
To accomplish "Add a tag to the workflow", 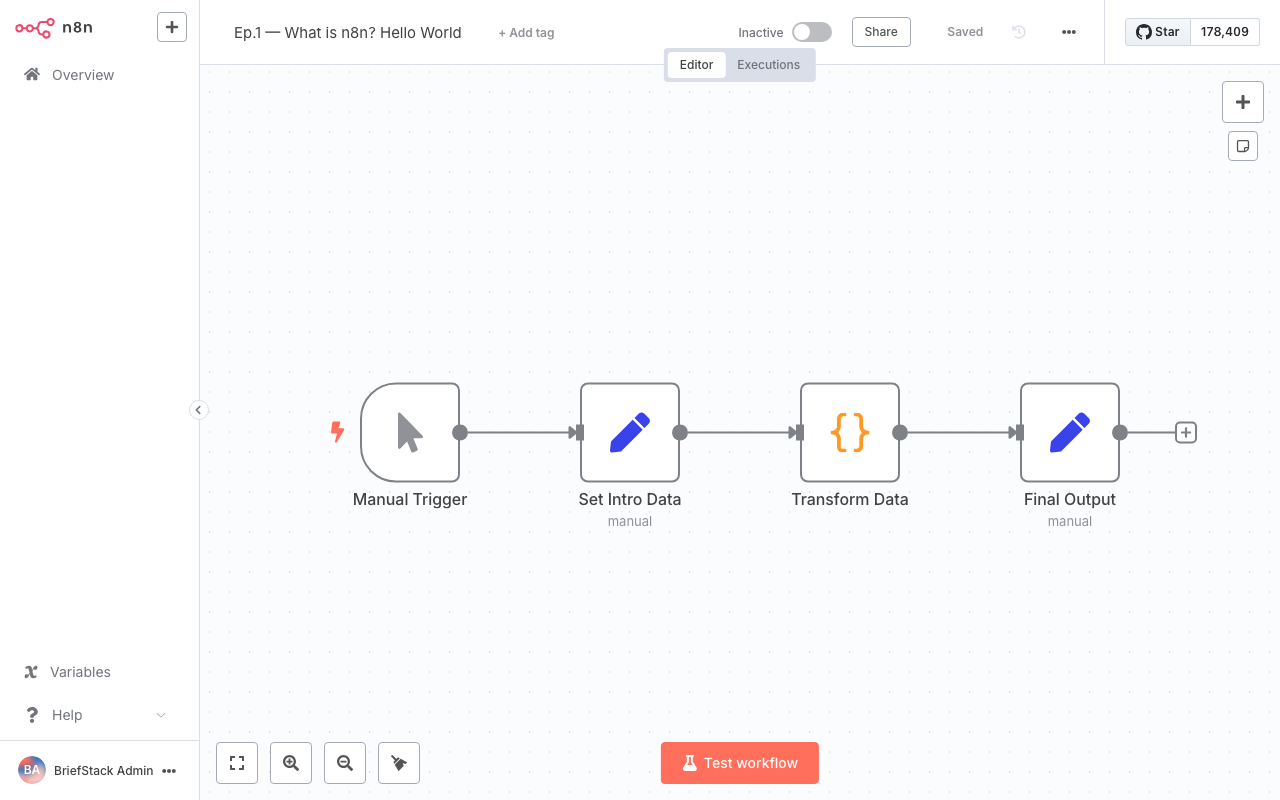I will coord(526,32).
